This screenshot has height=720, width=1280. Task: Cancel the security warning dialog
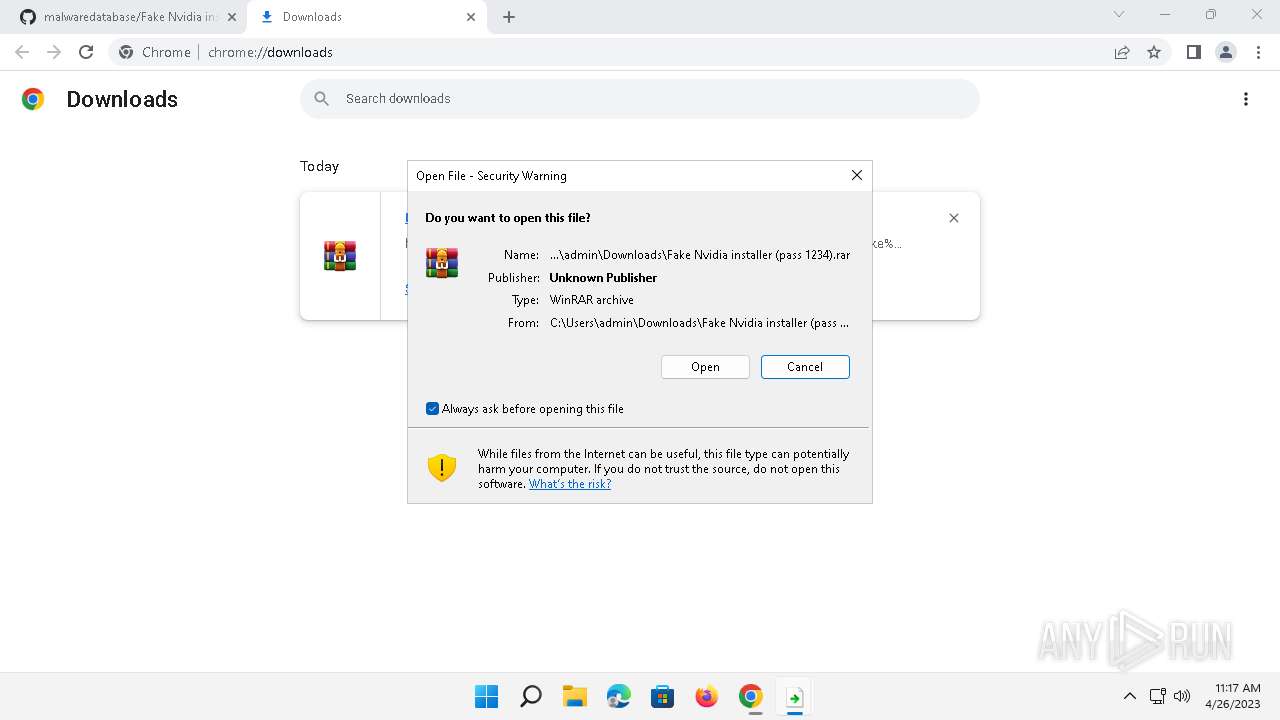805,367
